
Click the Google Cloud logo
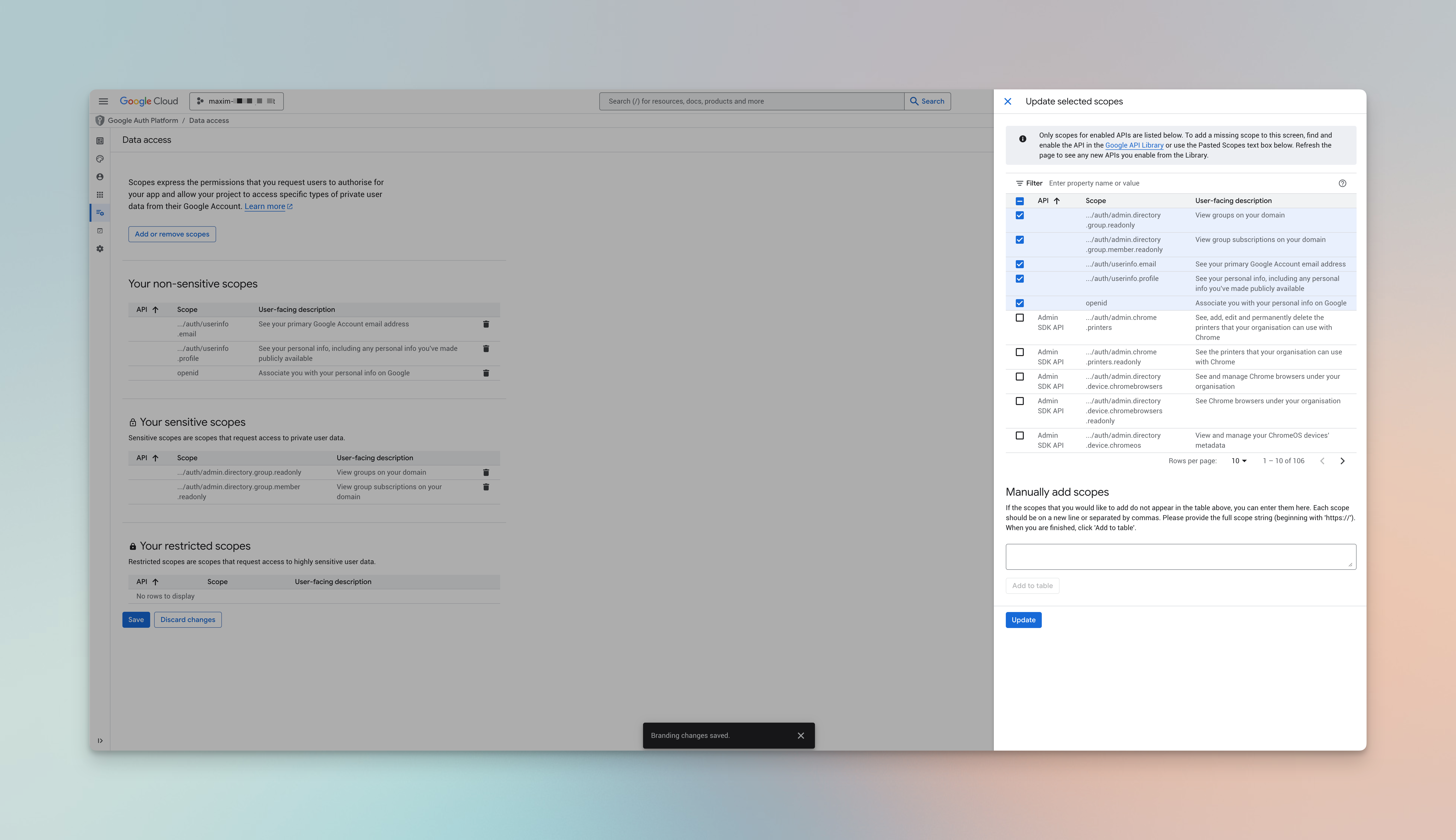[x=149, y=102]
